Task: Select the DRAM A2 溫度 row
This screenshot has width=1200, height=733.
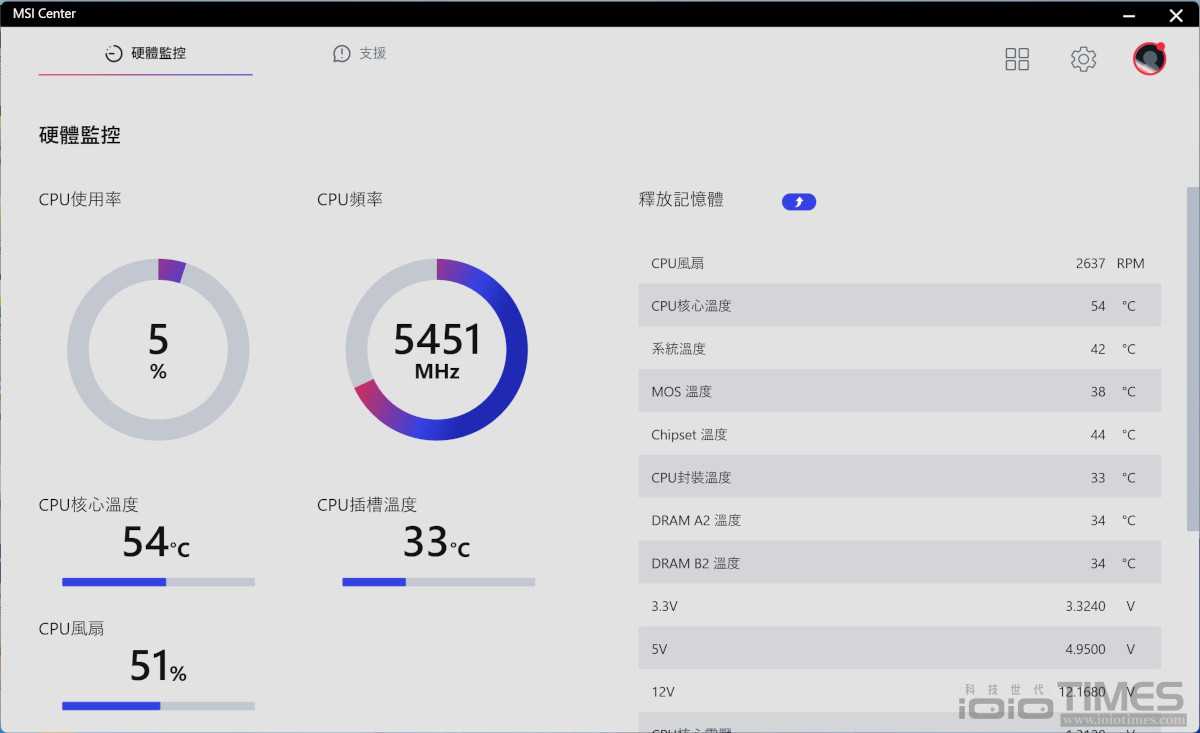Action: (900, 521)
